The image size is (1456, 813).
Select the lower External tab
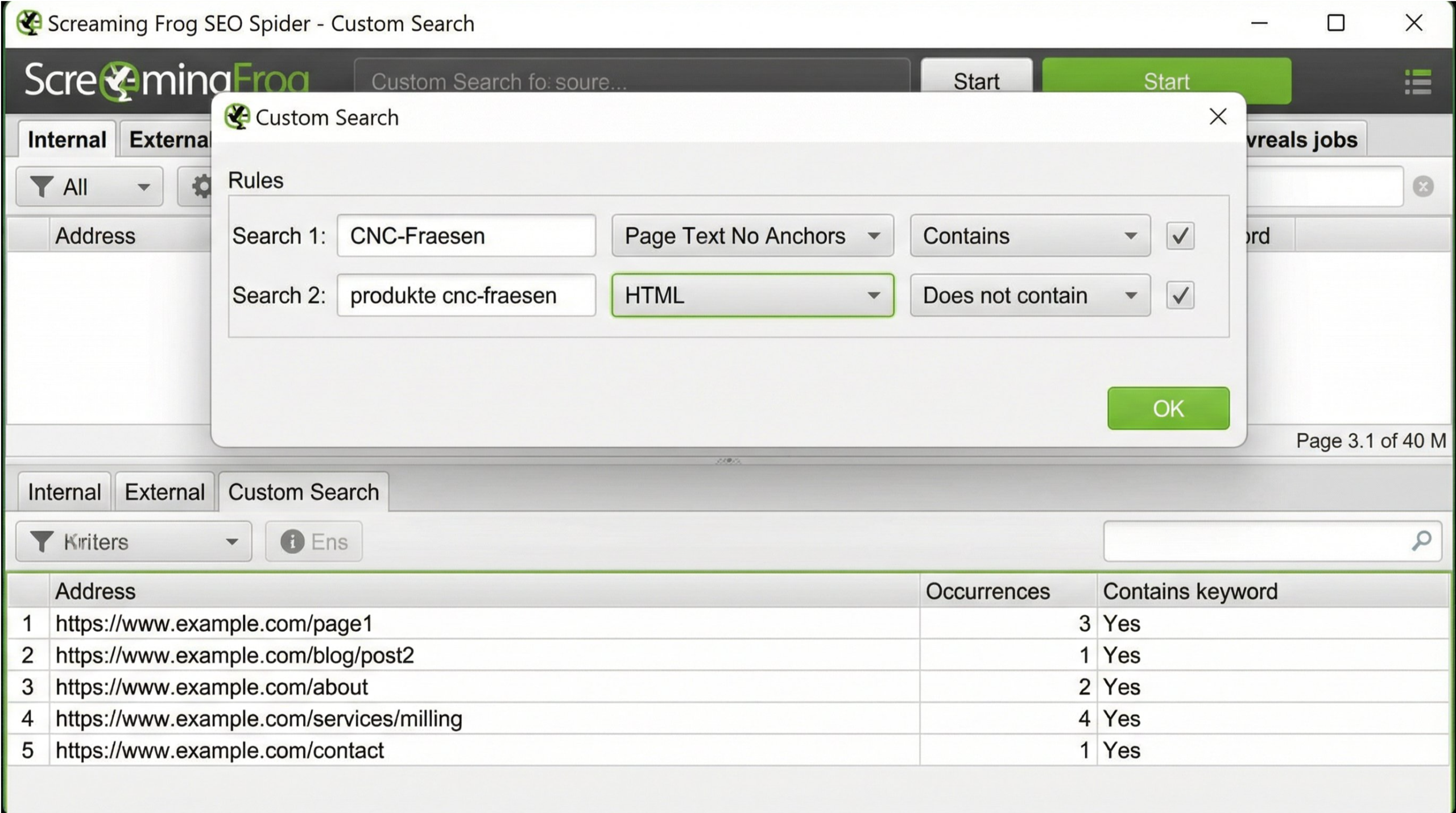[x=165, y=492]
